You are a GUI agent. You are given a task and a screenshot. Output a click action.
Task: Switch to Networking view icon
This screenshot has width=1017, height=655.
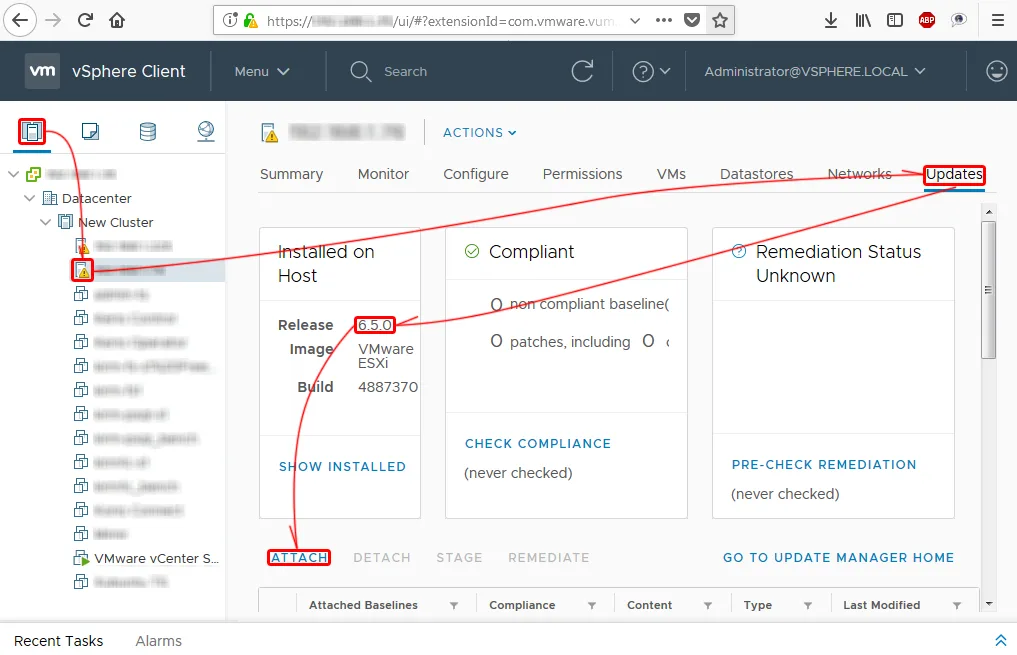pyautogui.click(x=206, y=132)
